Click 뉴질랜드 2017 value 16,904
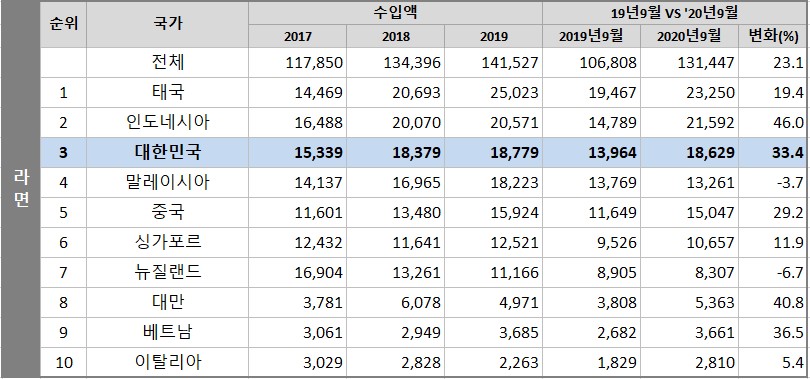This screenshot has width=810, height=379. (318, 273)
